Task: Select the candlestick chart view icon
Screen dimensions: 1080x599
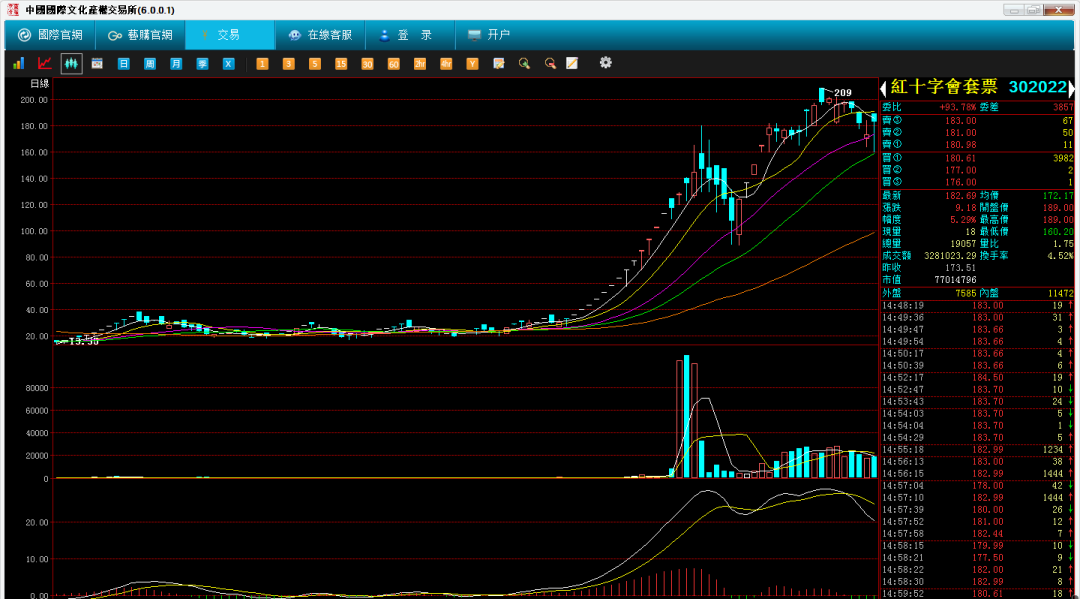Action: point(71,63)
